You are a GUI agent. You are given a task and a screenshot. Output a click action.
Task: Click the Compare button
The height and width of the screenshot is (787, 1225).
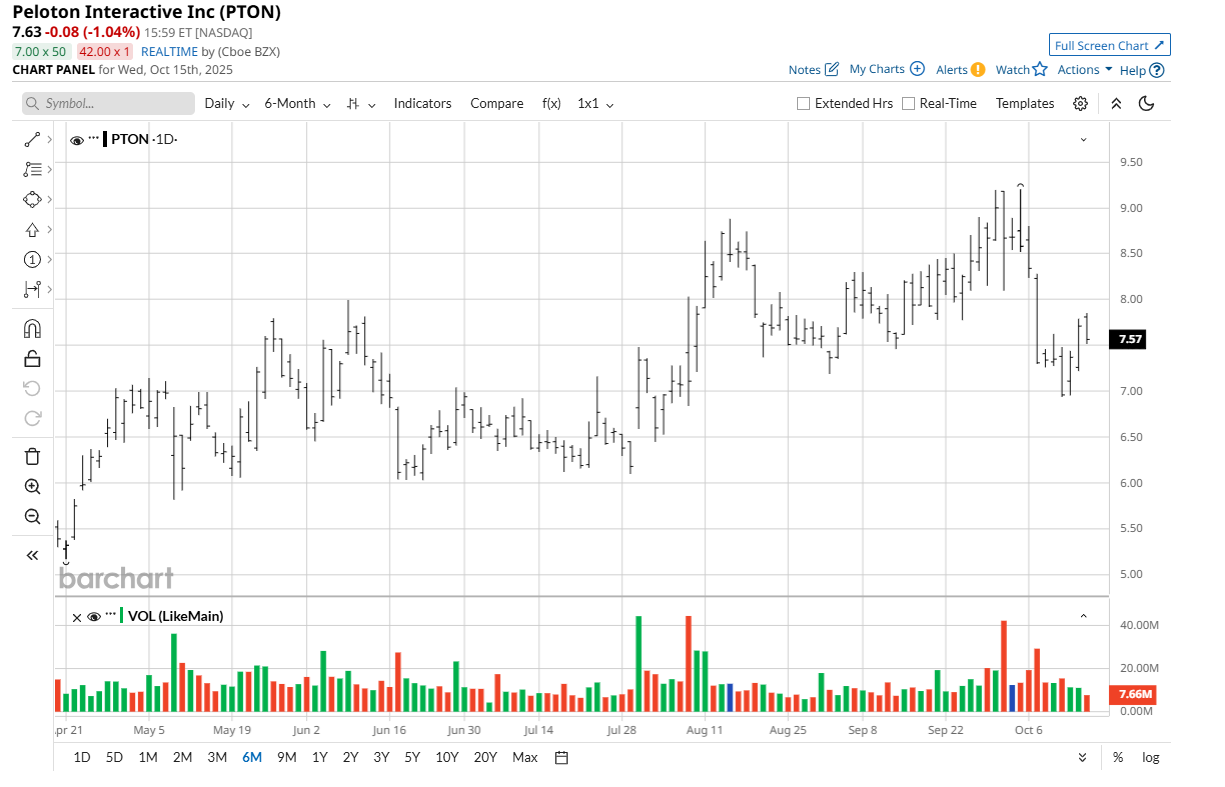[497, 103]
